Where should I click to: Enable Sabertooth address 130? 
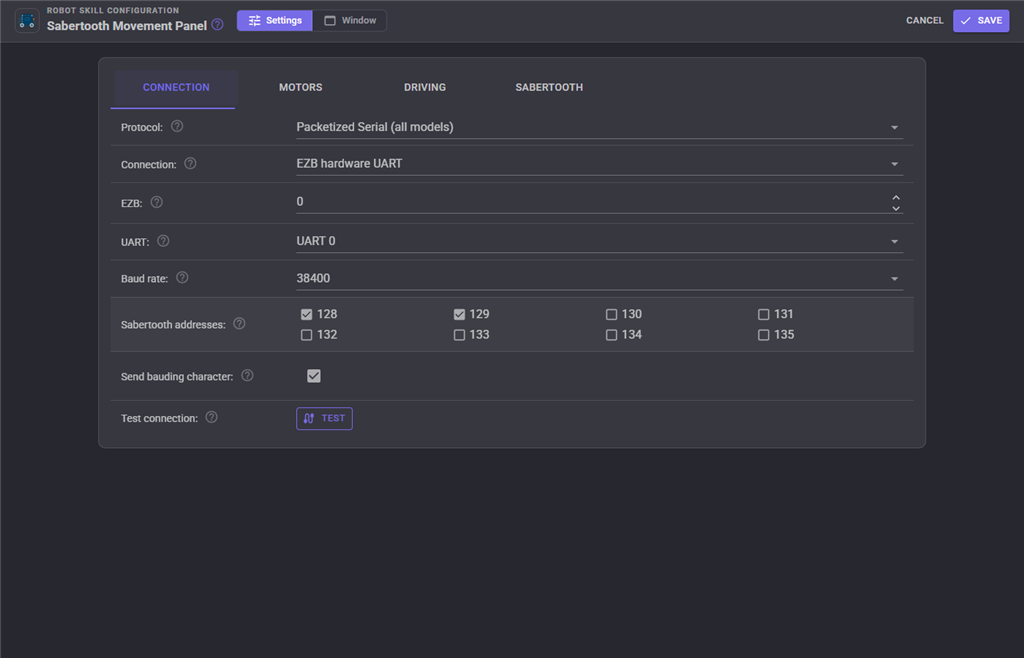611,315
